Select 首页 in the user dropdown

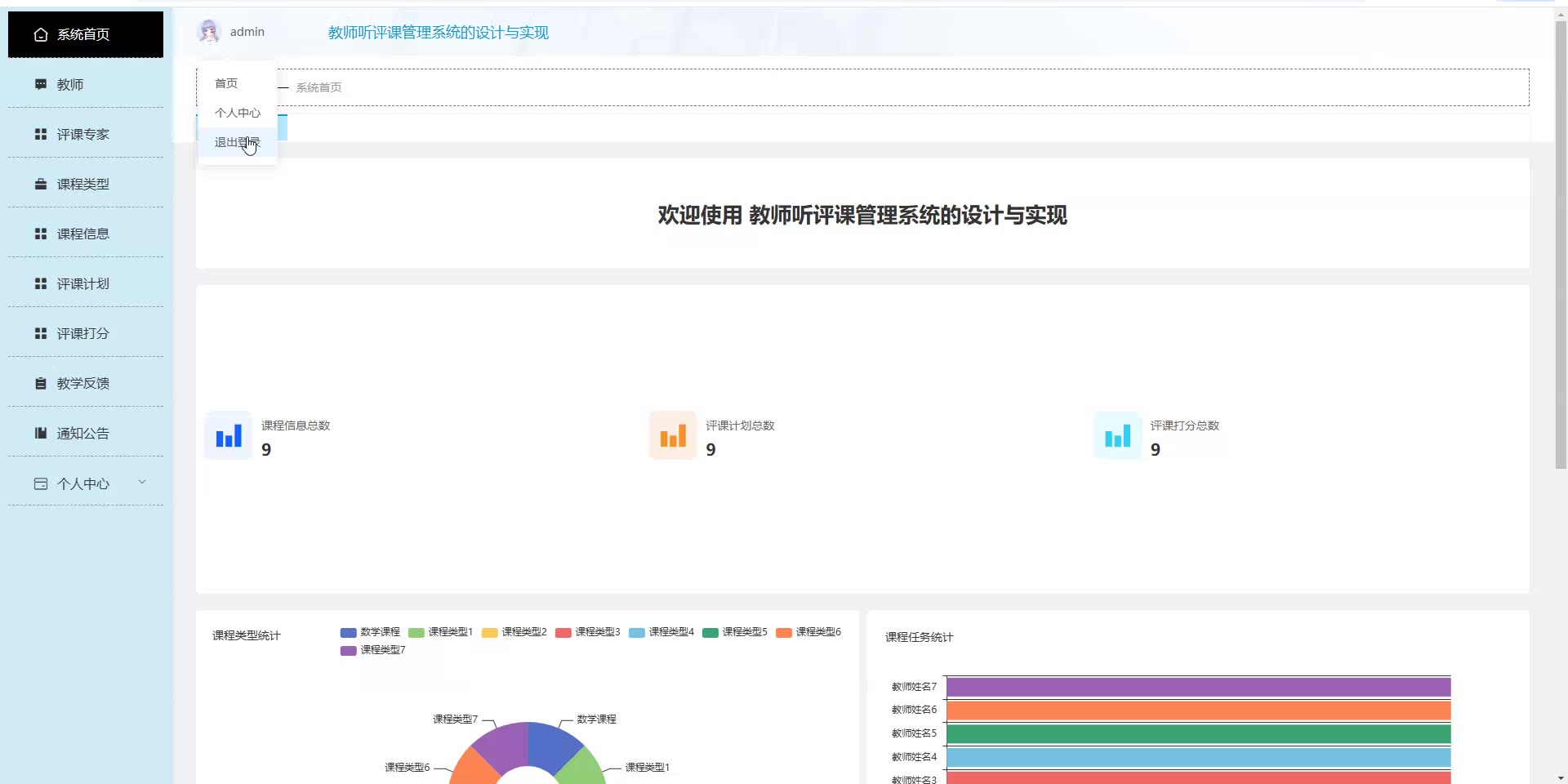(x=237, y=83)
